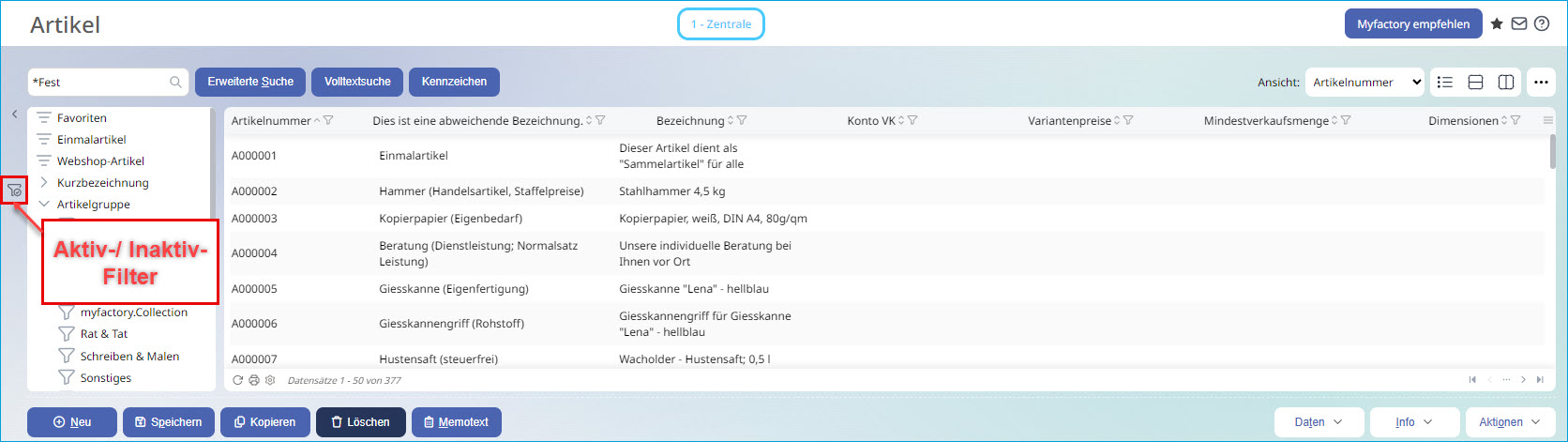The height and width of the screenshot is (442, 1568).
Task: Click the Memotext button
Action: click(457, 422)
